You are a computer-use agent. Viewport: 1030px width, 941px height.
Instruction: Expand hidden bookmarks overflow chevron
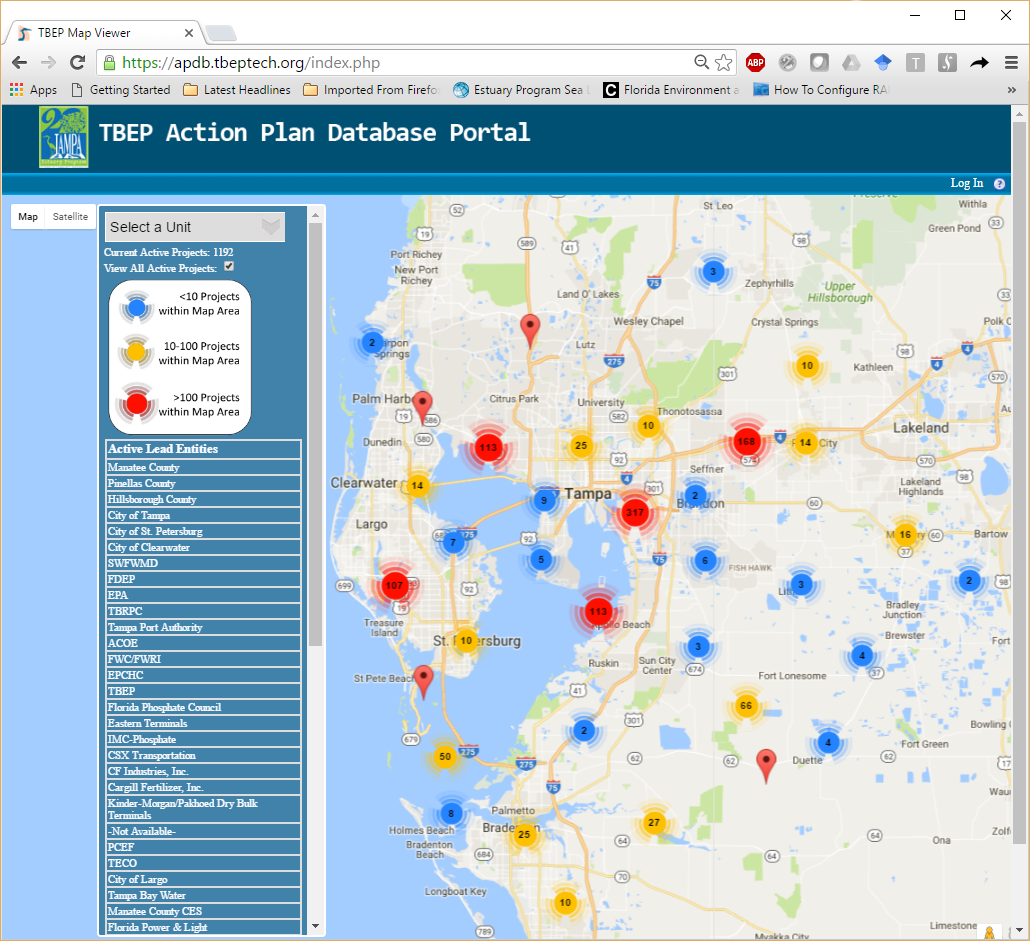pyautogui.click(x=1011, y=90)
